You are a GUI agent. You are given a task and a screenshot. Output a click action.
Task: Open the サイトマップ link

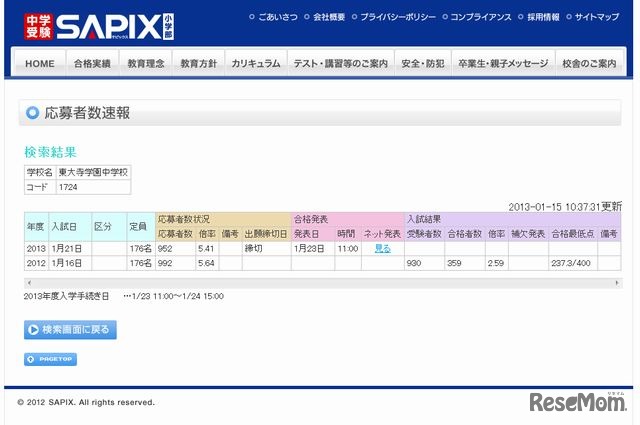coord(597,17)
